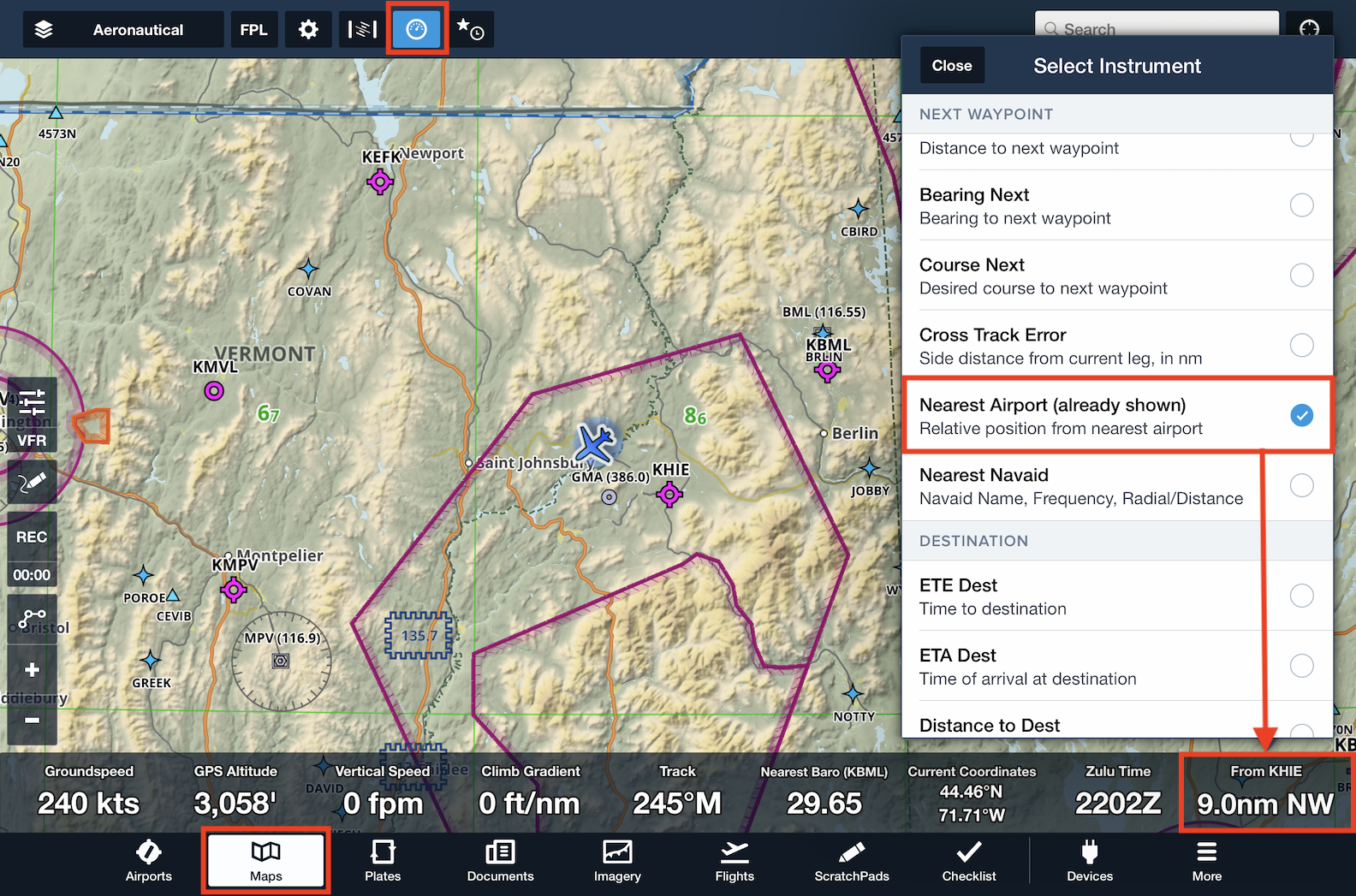This screenshot has height=896, width=1356.
Task: Tap the KHIE airport symbol on map
Action: click(x=669, y=494)
